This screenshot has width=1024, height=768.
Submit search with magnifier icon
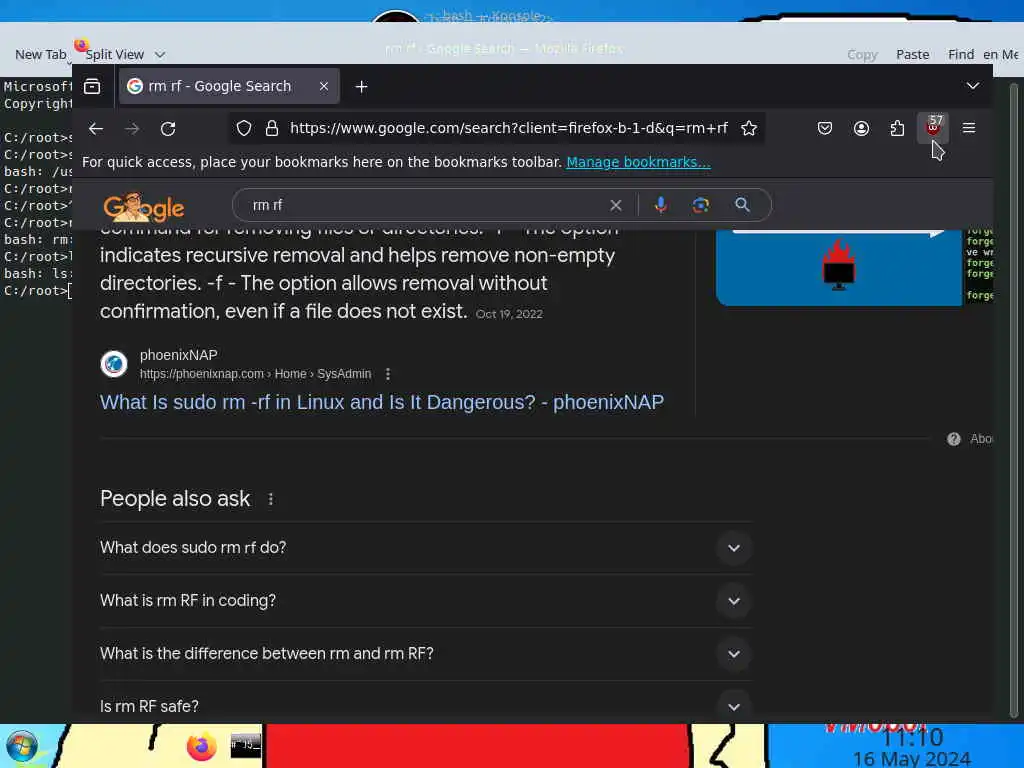[742, 205]
